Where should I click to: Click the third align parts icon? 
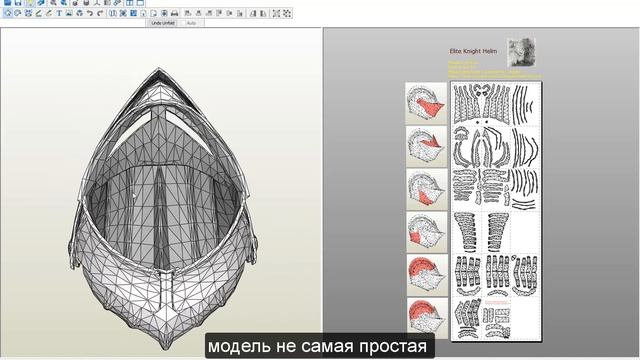[x=209, y=13]
